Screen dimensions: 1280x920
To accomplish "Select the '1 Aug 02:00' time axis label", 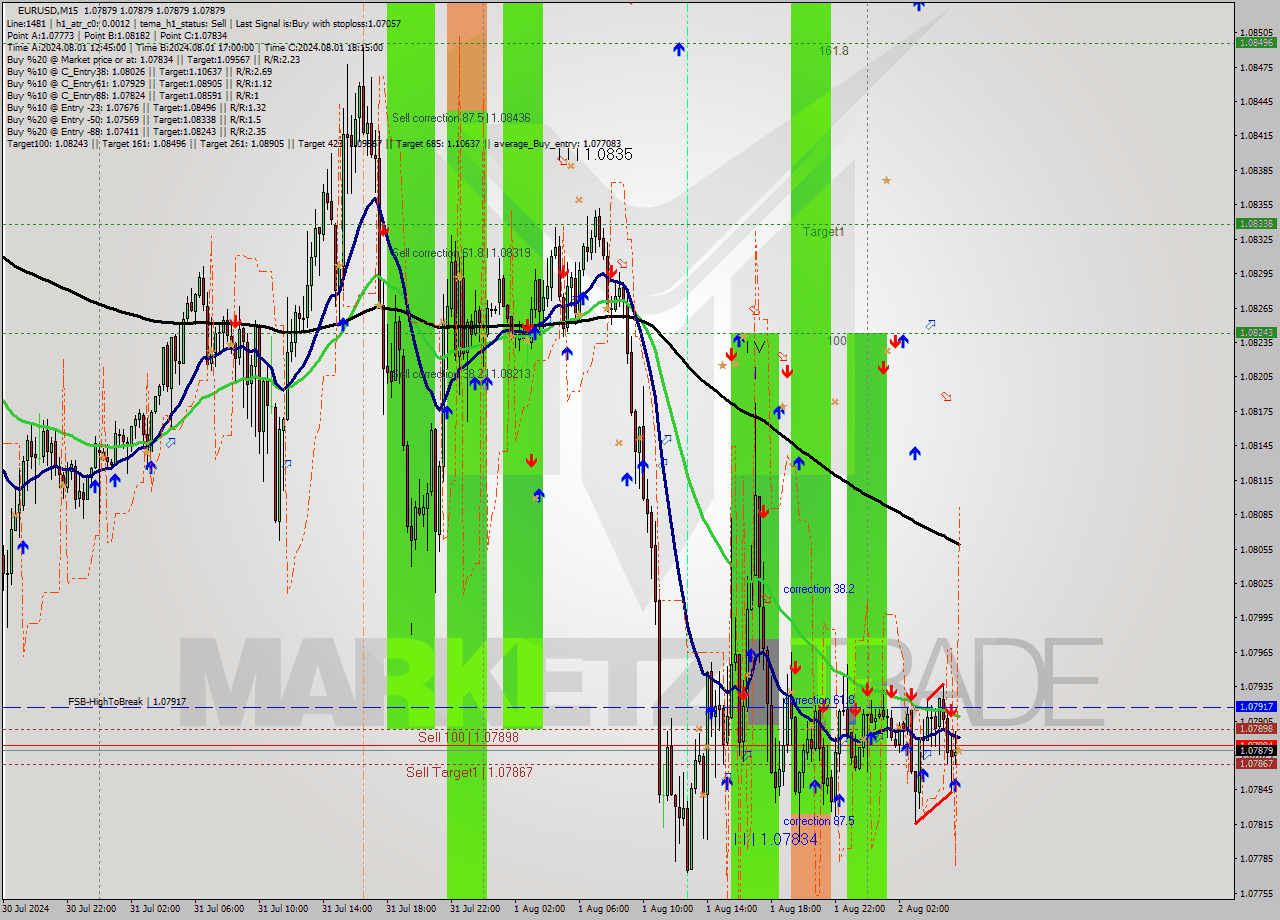I will tap(539, 909).
